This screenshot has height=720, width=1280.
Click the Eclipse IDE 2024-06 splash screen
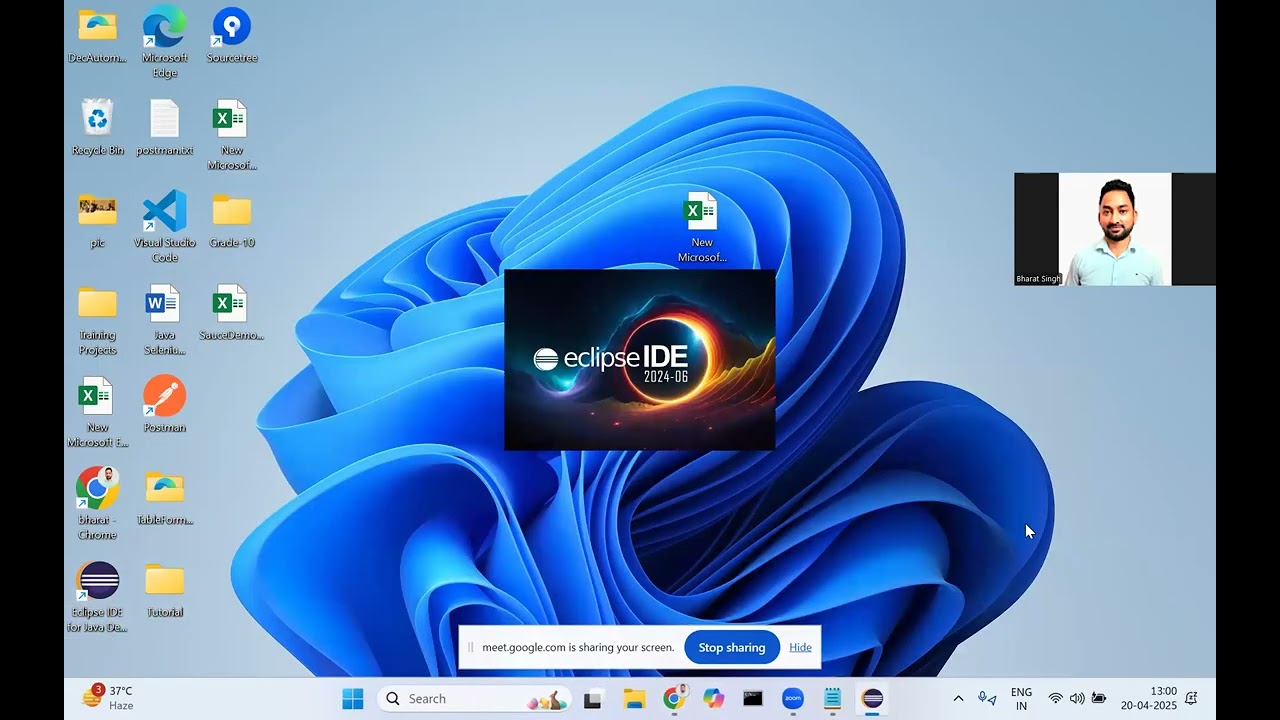click(x=640, y=360)
